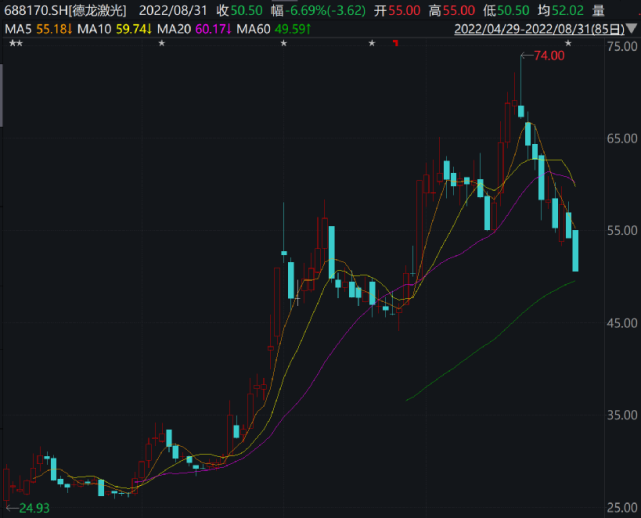
Task: Click the 74.00 highest price arrow label
Action: tap(548, 56)
